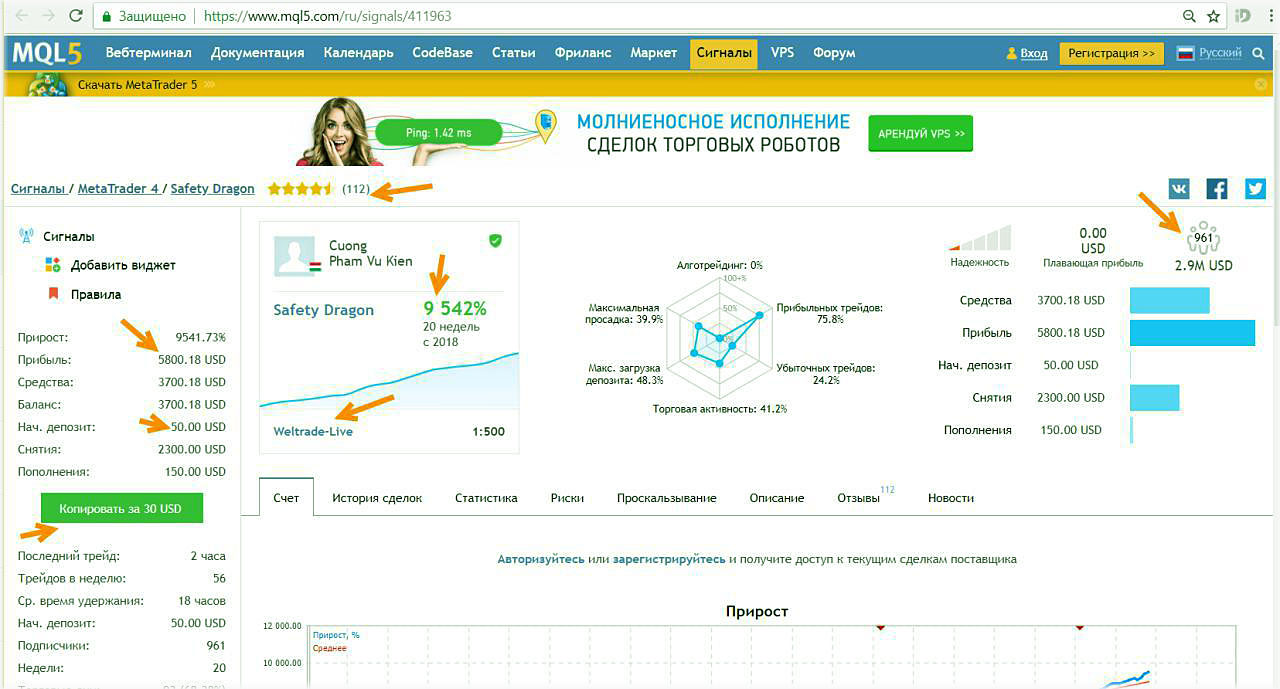The width and height of the screenshot is (1280, 689).
Task: Bookmark page with browser star icon
Action: [x=1214, y=16]
